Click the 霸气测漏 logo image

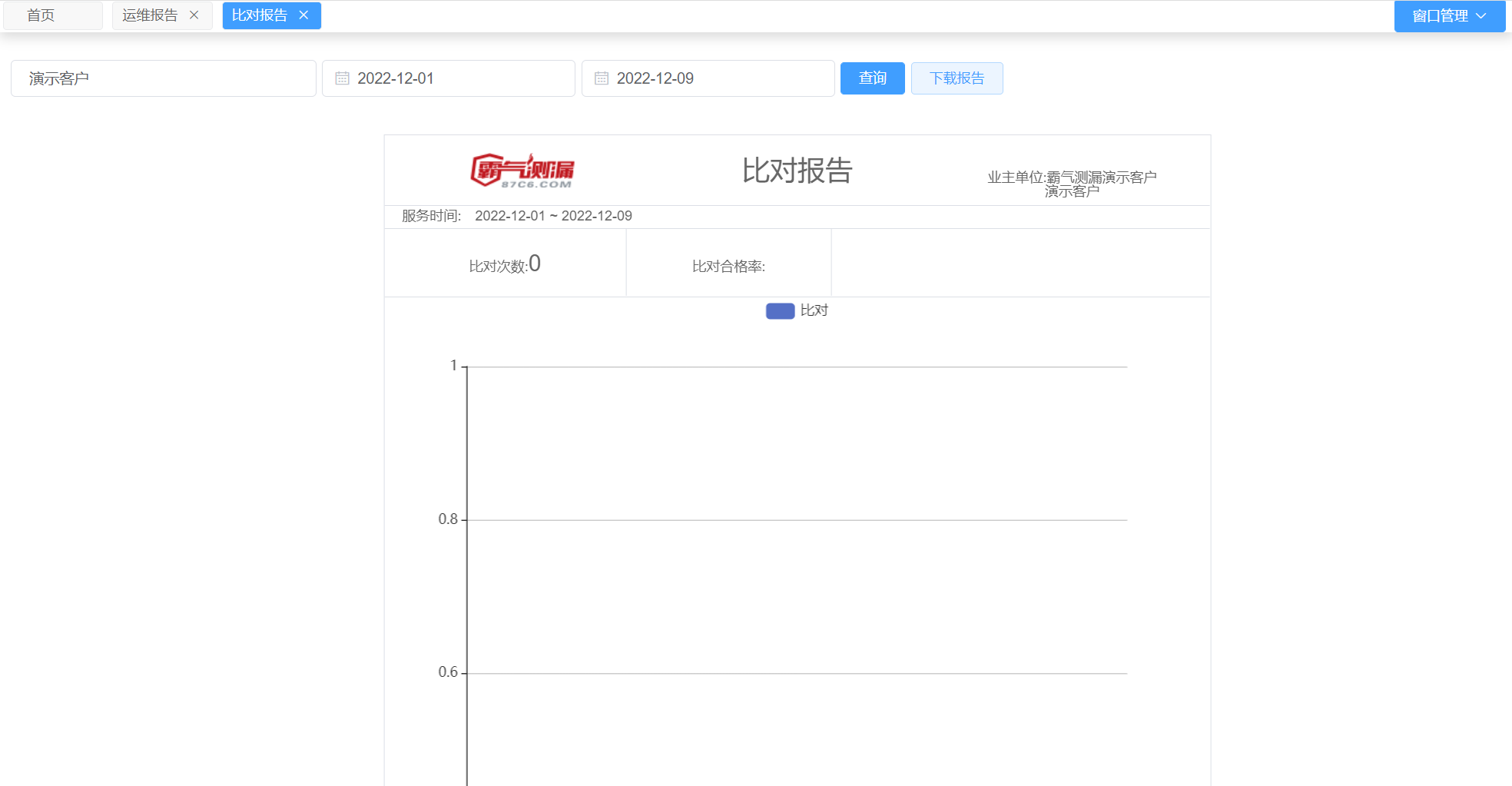click(x=522, y=171)
